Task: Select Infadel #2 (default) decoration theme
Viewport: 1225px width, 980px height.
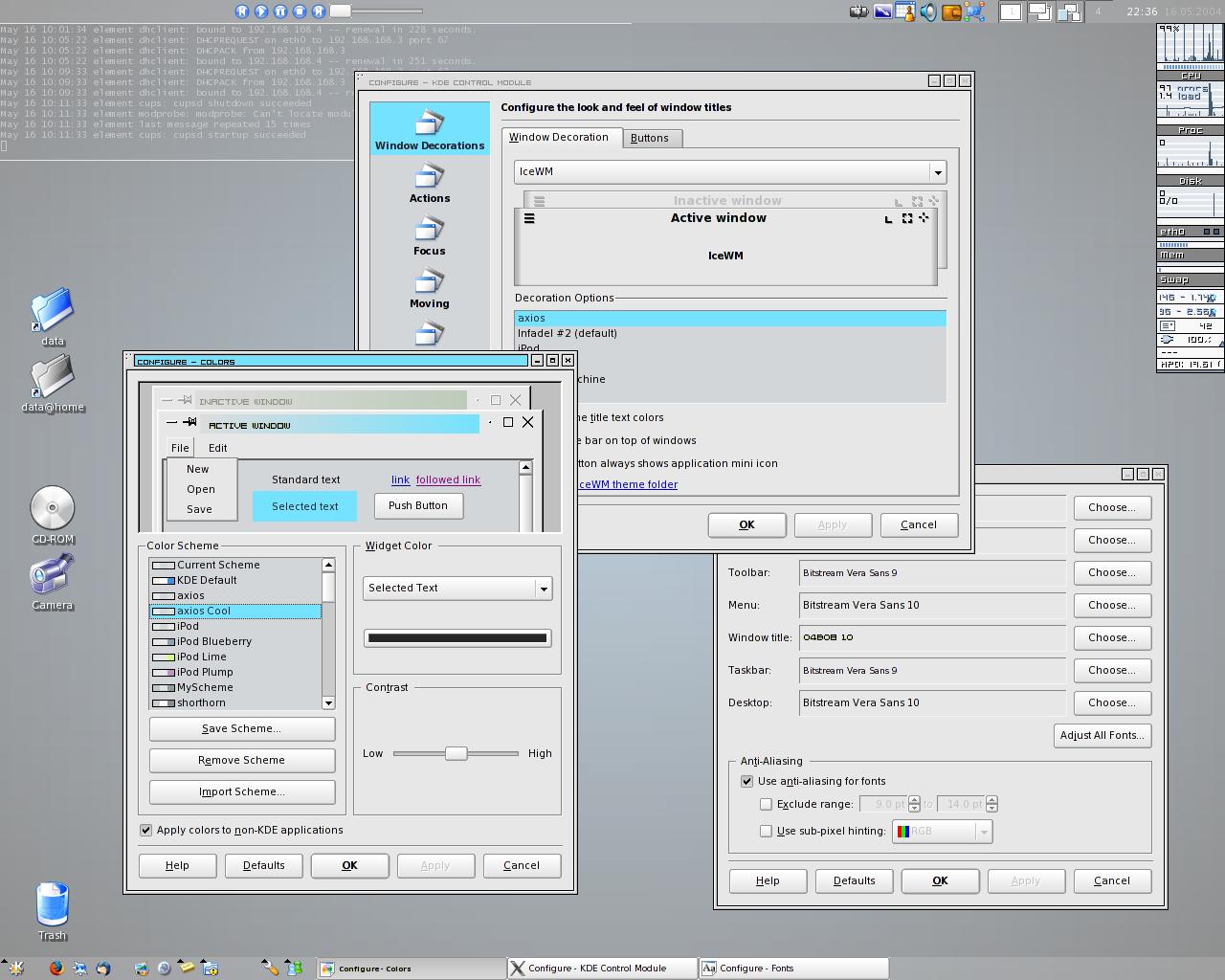Action: tap(730, 333)
